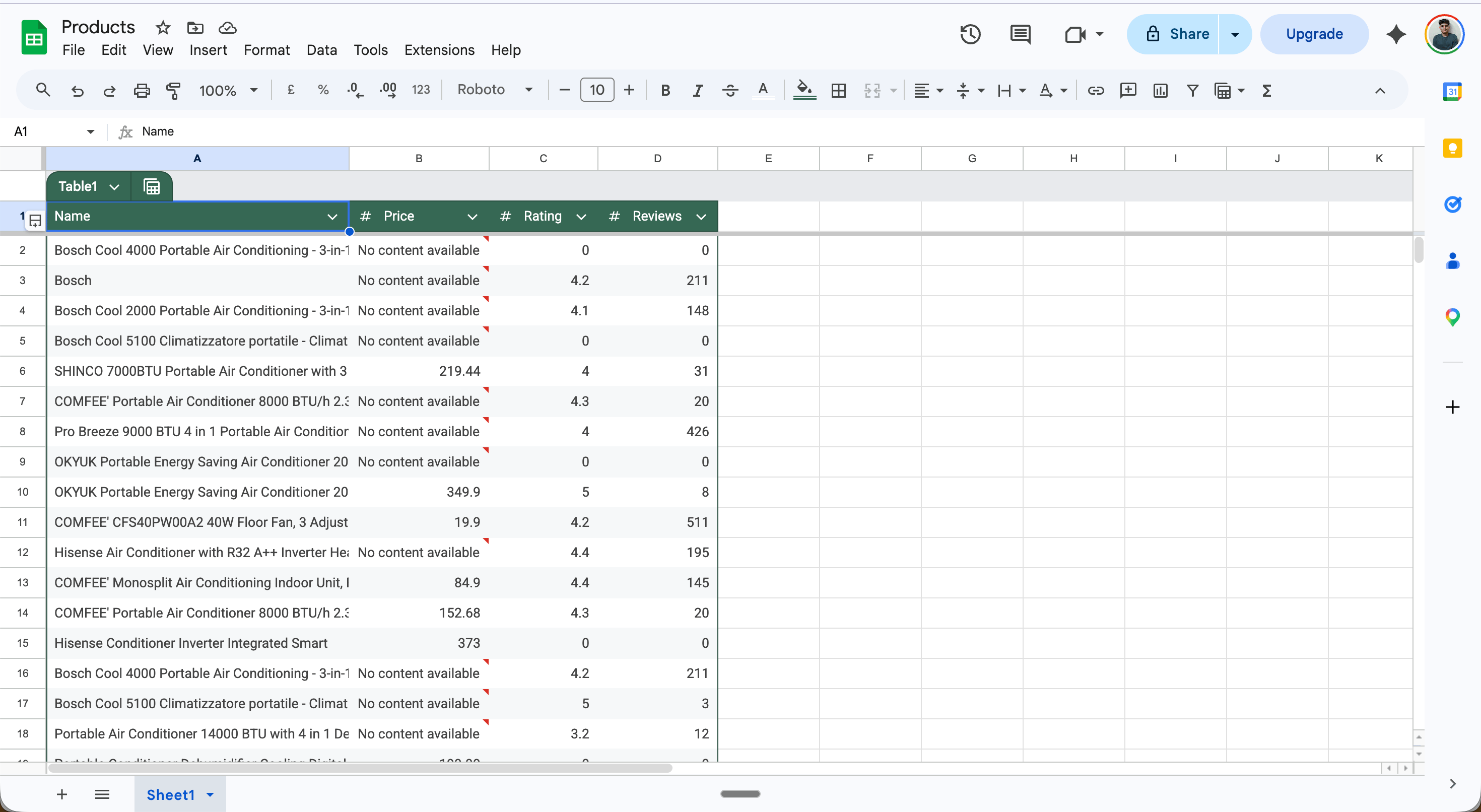Apply percent format icon

click(323, 90)
